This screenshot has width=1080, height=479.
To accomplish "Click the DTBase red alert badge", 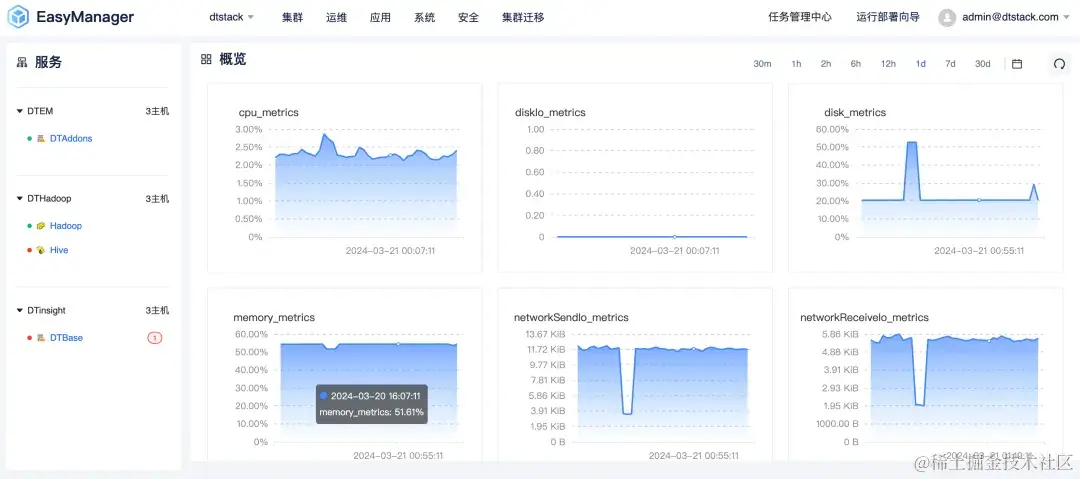I will point(155,338).
